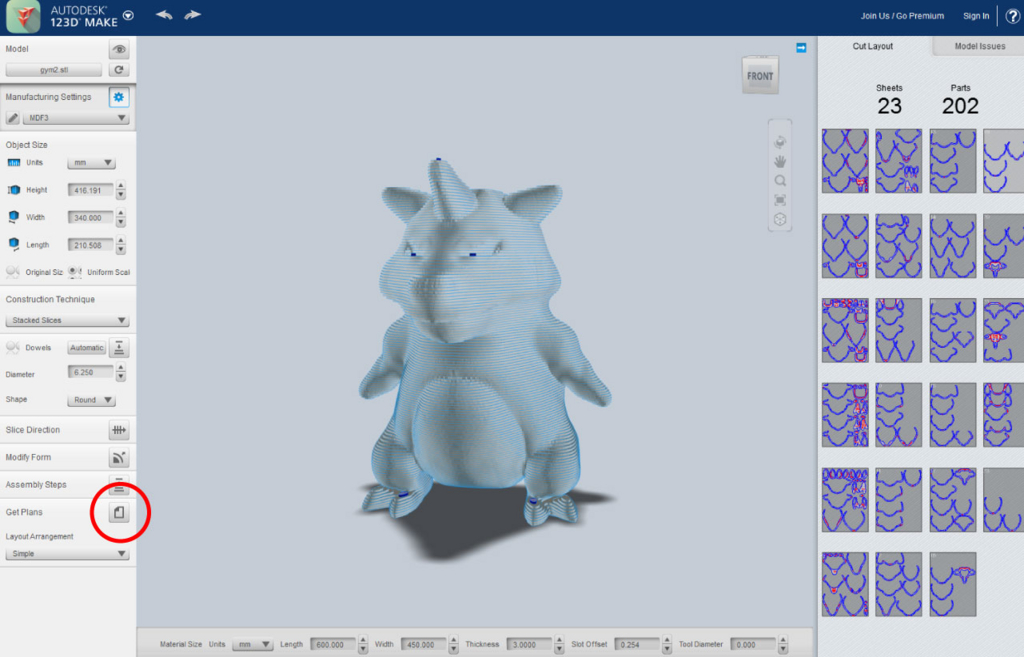
Task: Click the gym2.stl model button
Action: pos(54,70)
